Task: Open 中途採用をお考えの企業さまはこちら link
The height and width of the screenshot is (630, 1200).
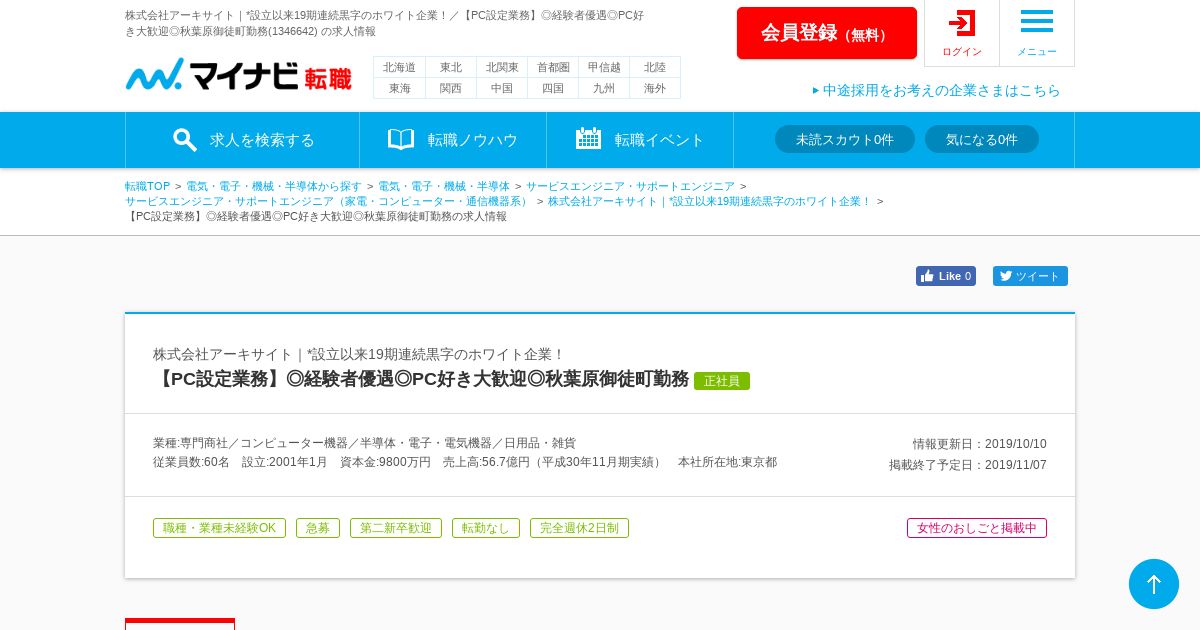Action: (x=936, y=90)
